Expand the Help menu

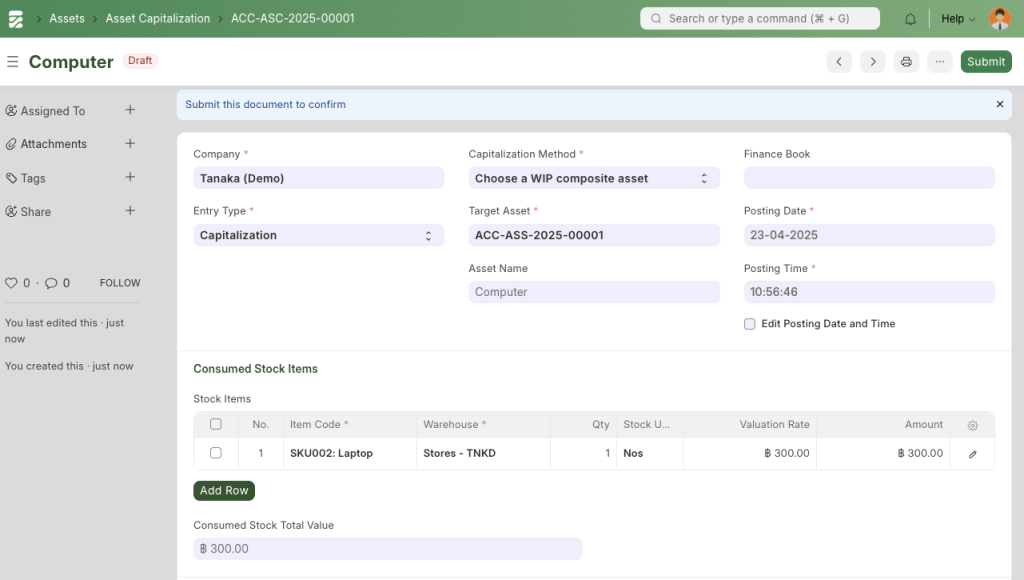pos(958,19)
